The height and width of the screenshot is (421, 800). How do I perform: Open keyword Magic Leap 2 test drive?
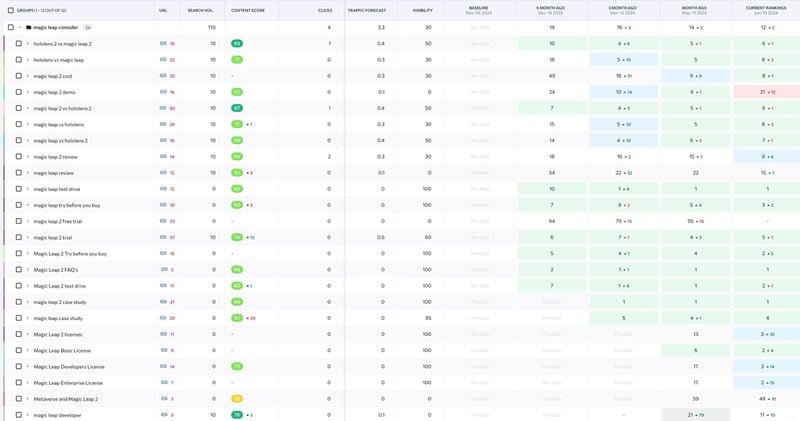(x=60, y=286)
